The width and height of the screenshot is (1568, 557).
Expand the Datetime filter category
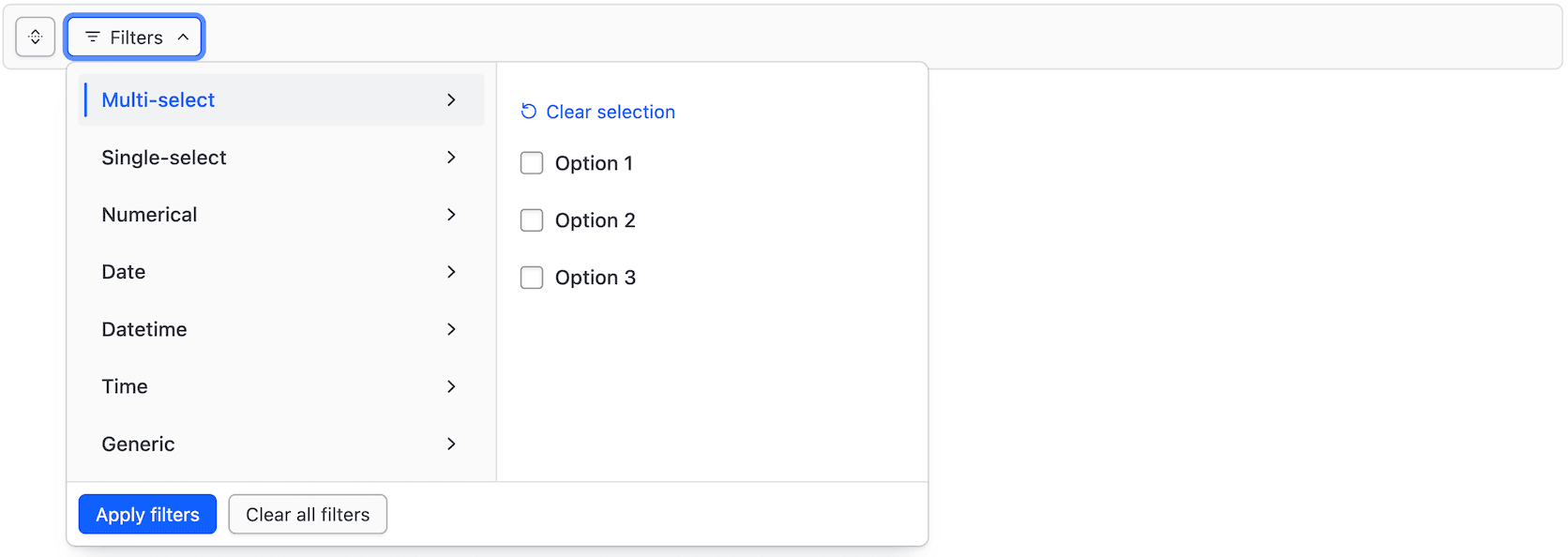[234, 329]
